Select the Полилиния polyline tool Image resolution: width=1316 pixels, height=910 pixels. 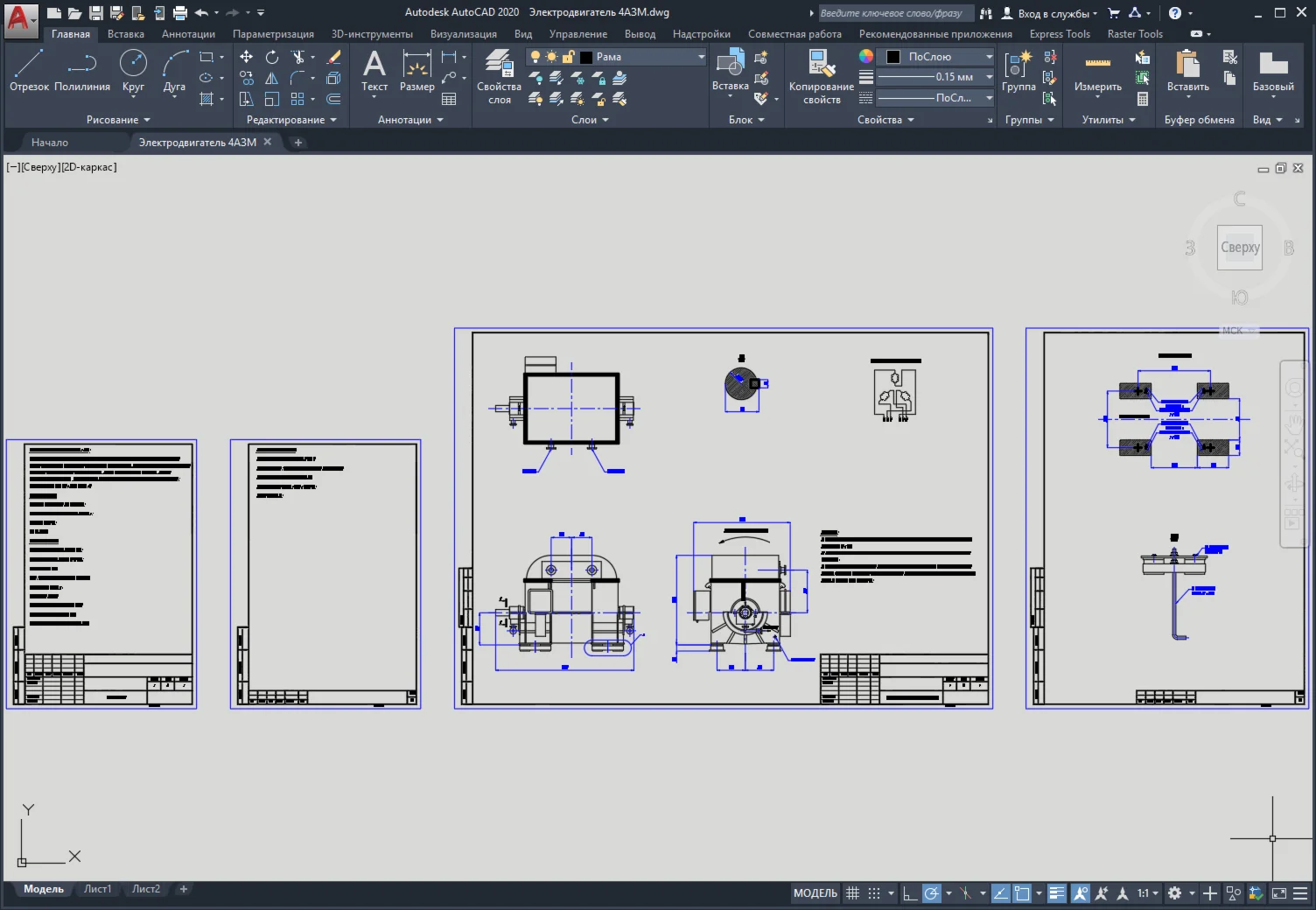(x=82, y=70)
